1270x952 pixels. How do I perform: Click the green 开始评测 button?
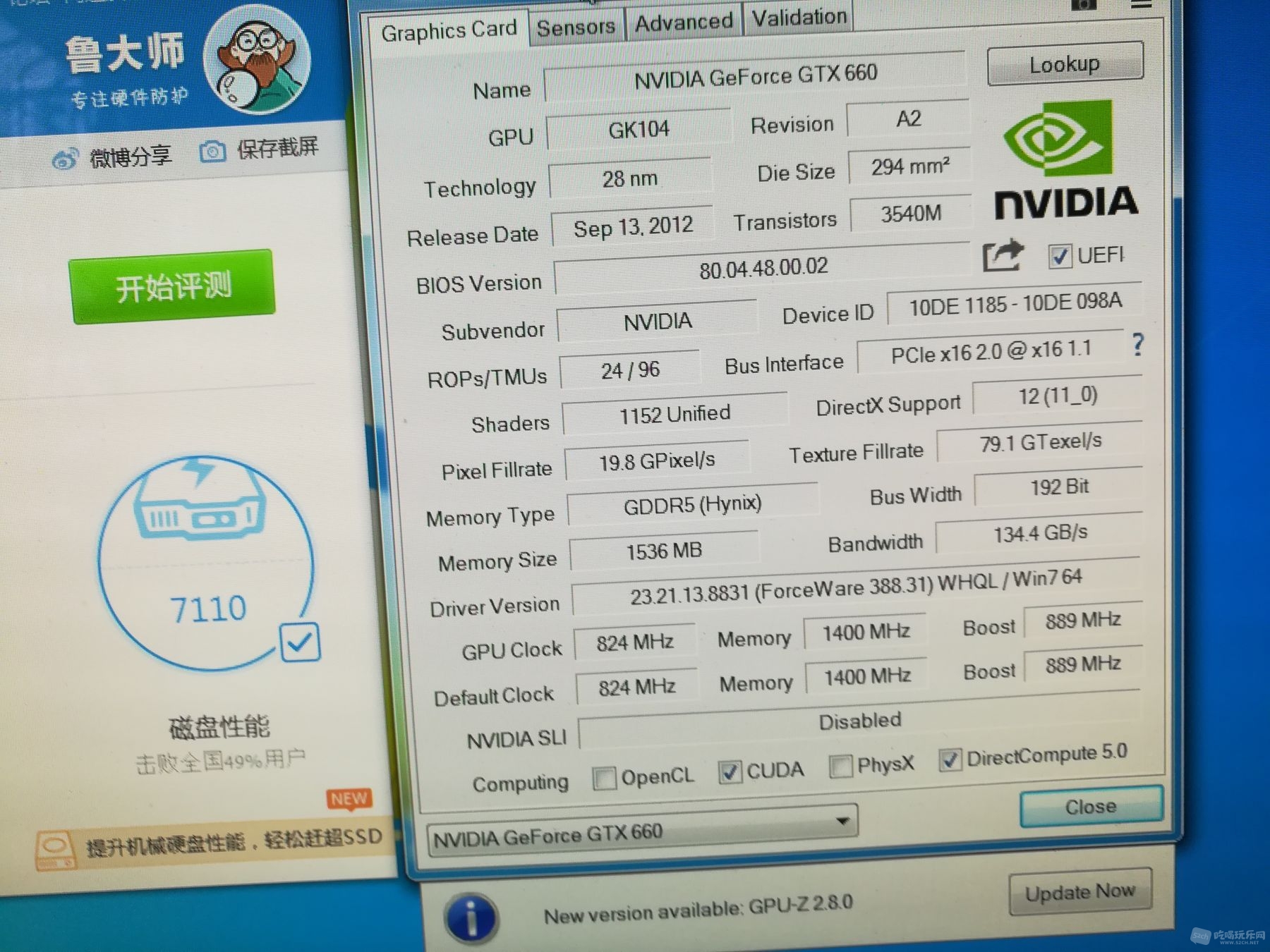tap(172, 286)
